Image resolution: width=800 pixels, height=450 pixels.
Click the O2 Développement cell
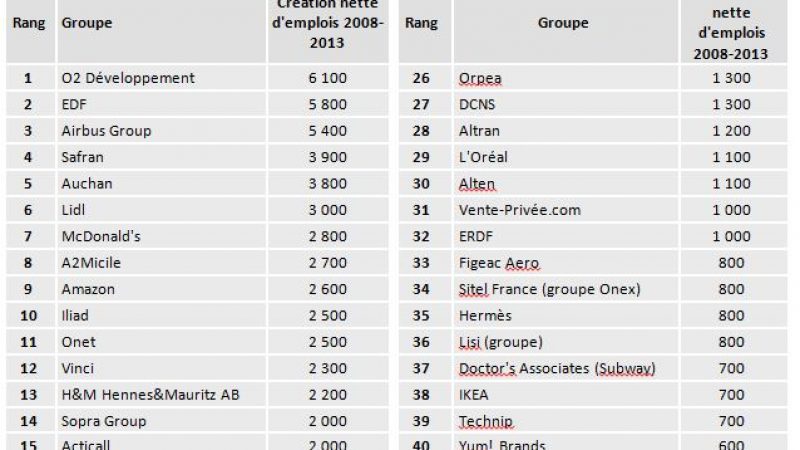point(128,78)
